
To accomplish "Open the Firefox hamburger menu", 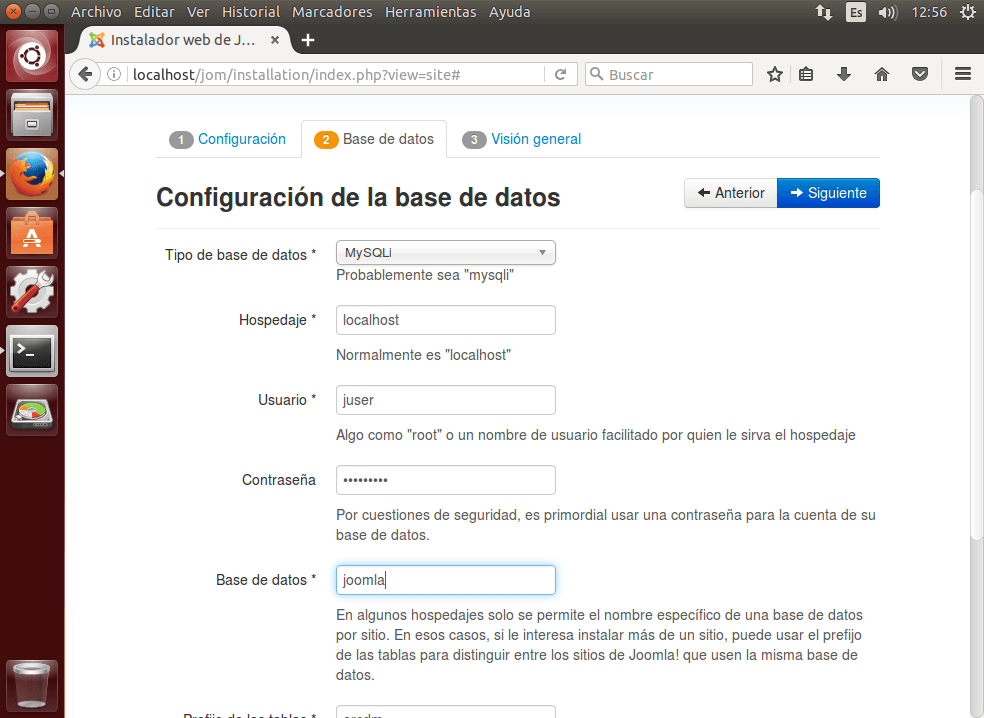I will [963, 75].
